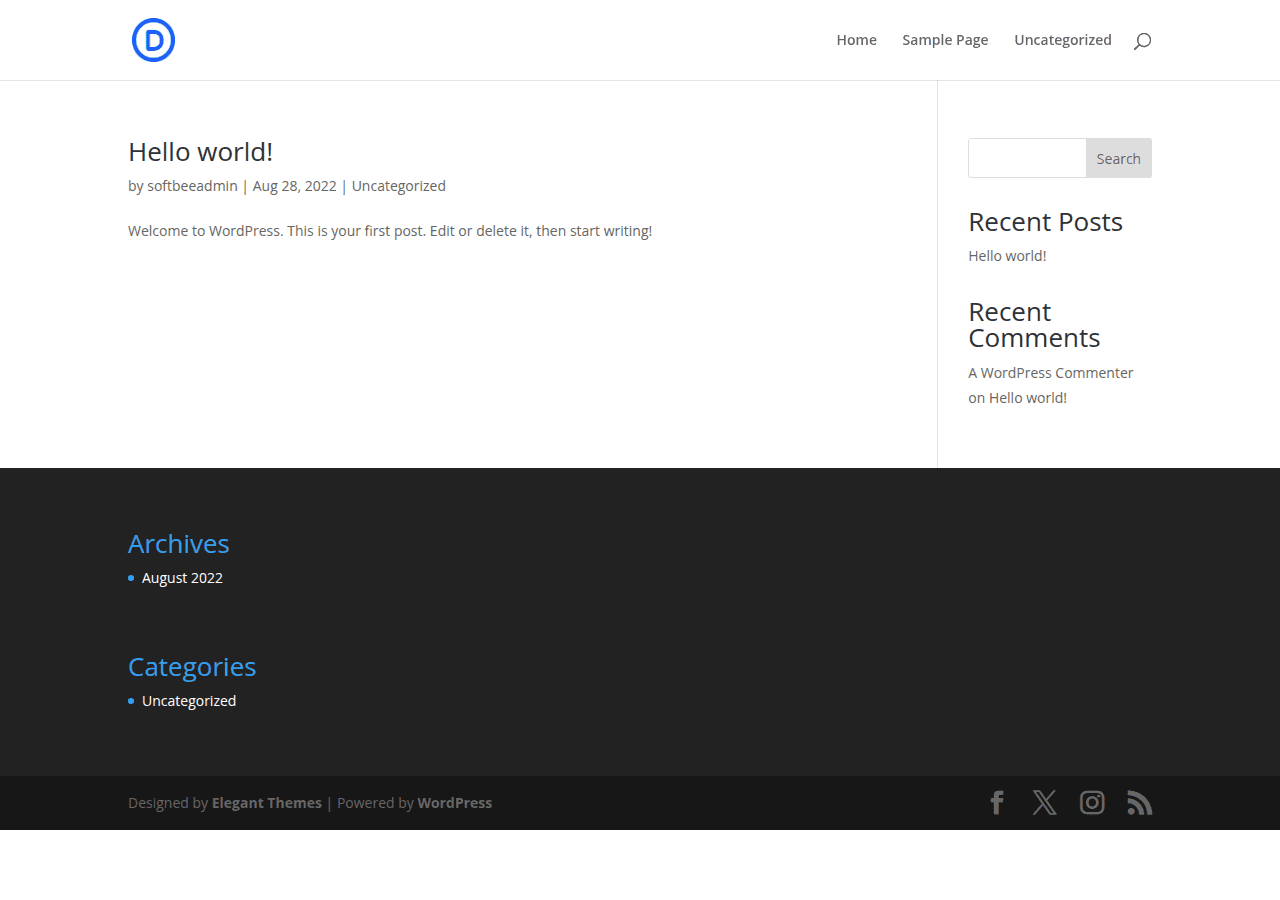Click the "Categories" footer heading

192,667
